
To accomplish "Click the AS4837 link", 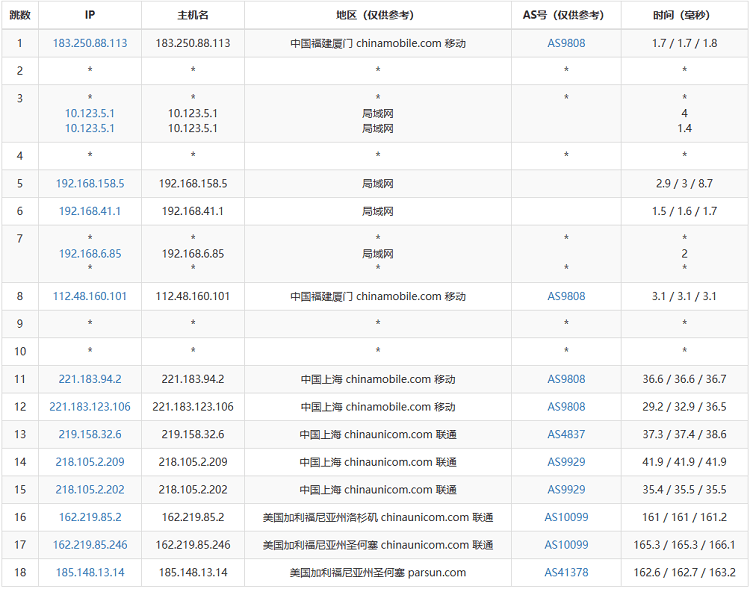I will (x=566, y=434).
